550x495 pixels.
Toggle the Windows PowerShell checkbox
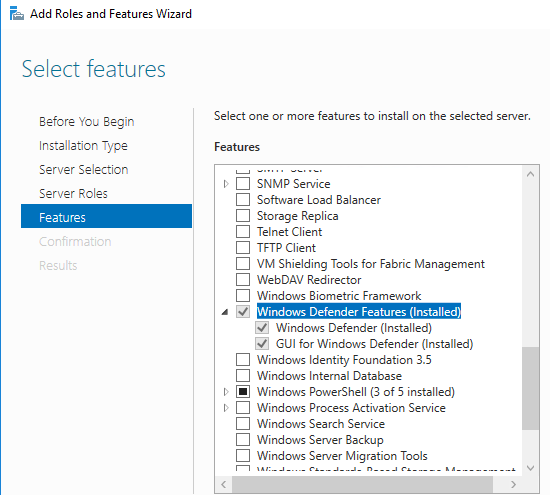[243, 392]
